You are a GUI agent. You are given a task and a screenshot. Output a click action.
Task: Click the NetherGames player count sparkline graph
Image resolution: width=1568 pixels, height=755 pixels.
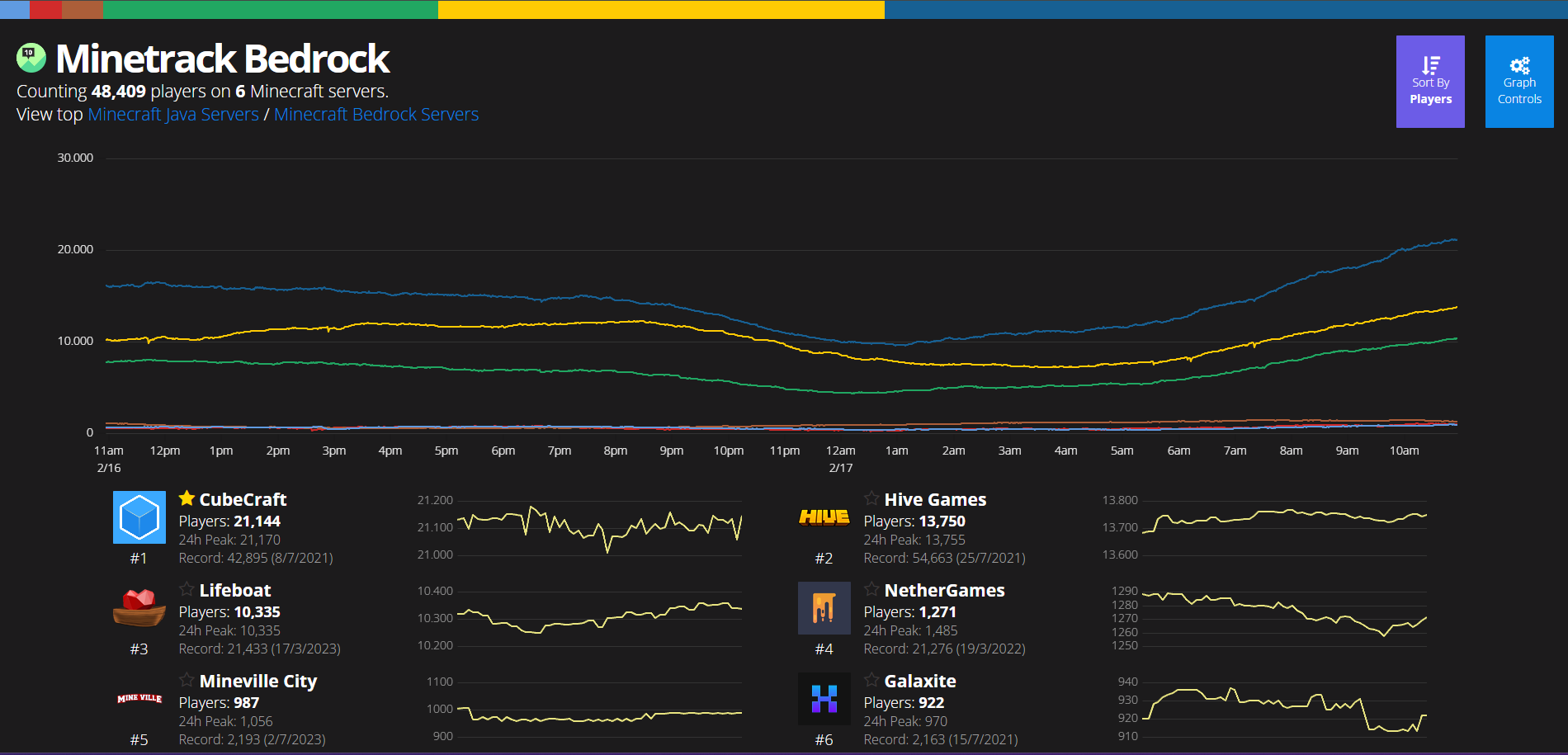pos(1284,619)
